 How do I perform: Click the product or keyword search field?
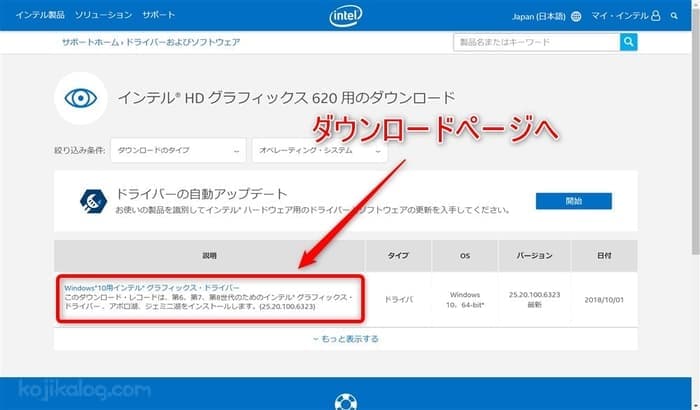pyautogui.click(x=537, y=42)
